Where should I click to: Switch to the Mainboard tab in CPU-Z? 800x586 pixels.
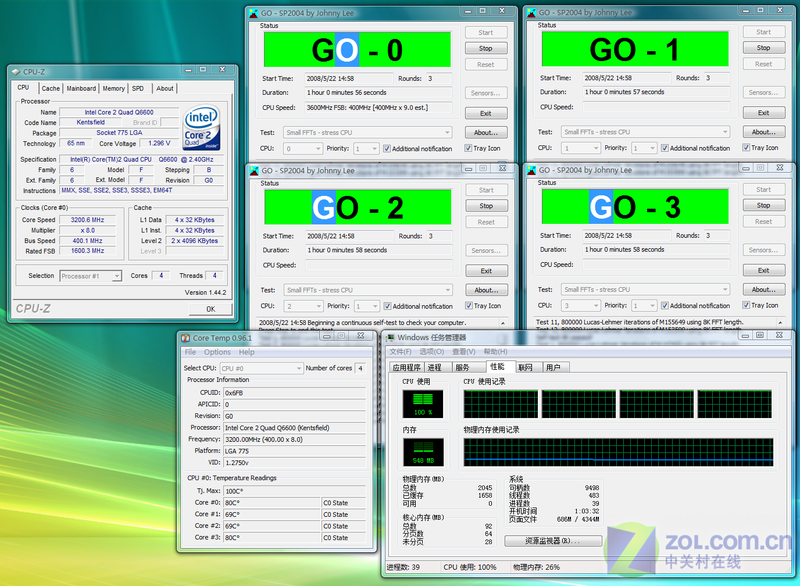(x=81, y=89)
